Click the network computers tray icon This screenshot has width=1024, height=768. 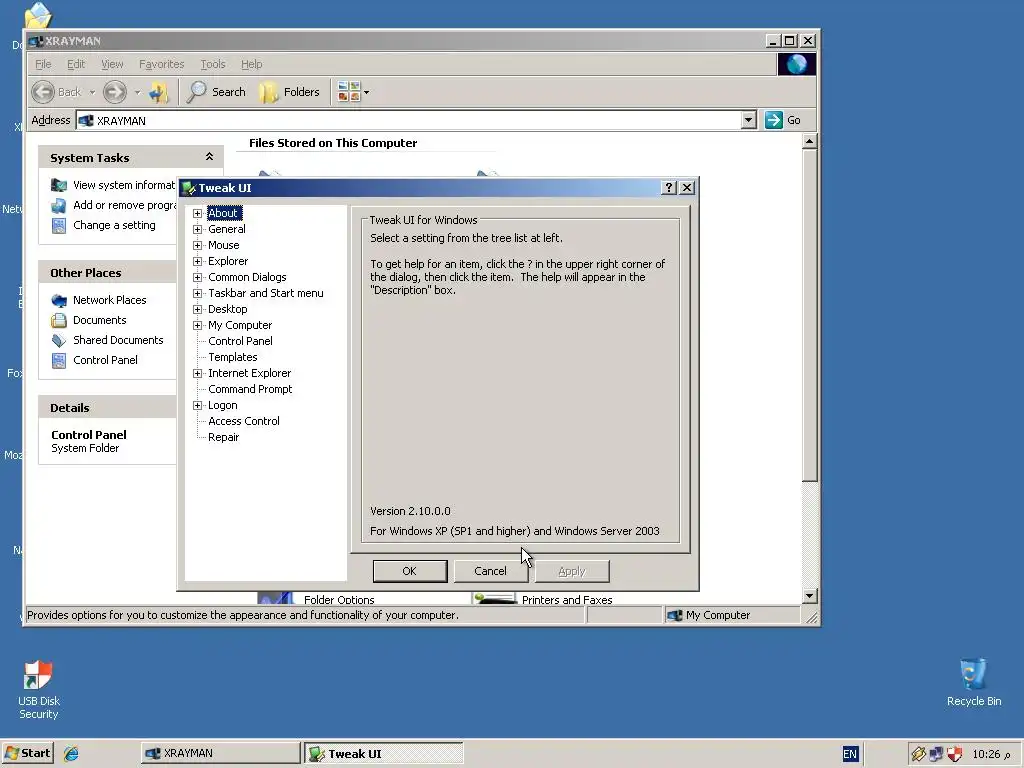click(x=936, y=754)
